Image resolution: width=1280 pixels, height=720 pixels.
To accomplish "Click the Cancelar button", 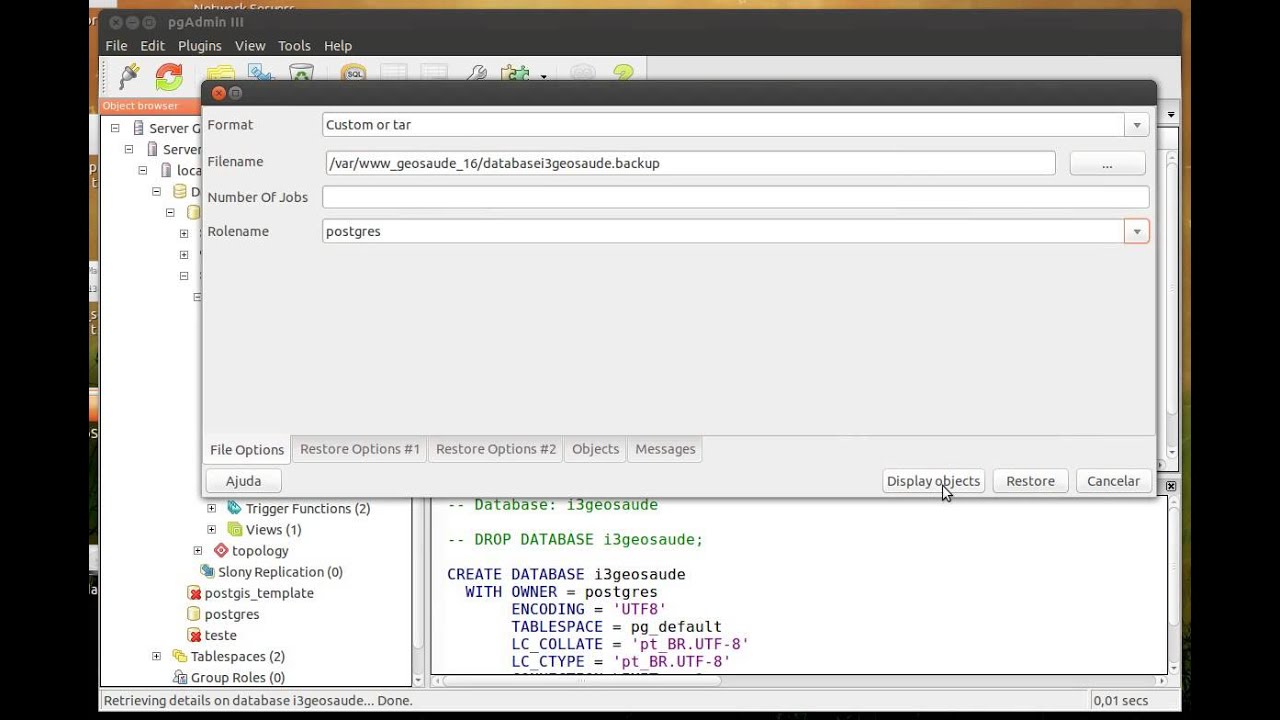I will click(1113, 481).
